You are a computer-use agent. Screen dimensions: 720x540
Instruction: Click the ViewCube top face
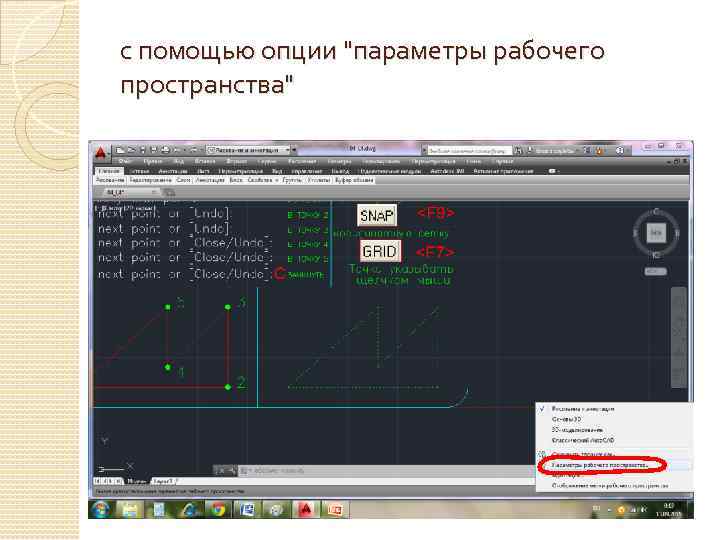656,233
